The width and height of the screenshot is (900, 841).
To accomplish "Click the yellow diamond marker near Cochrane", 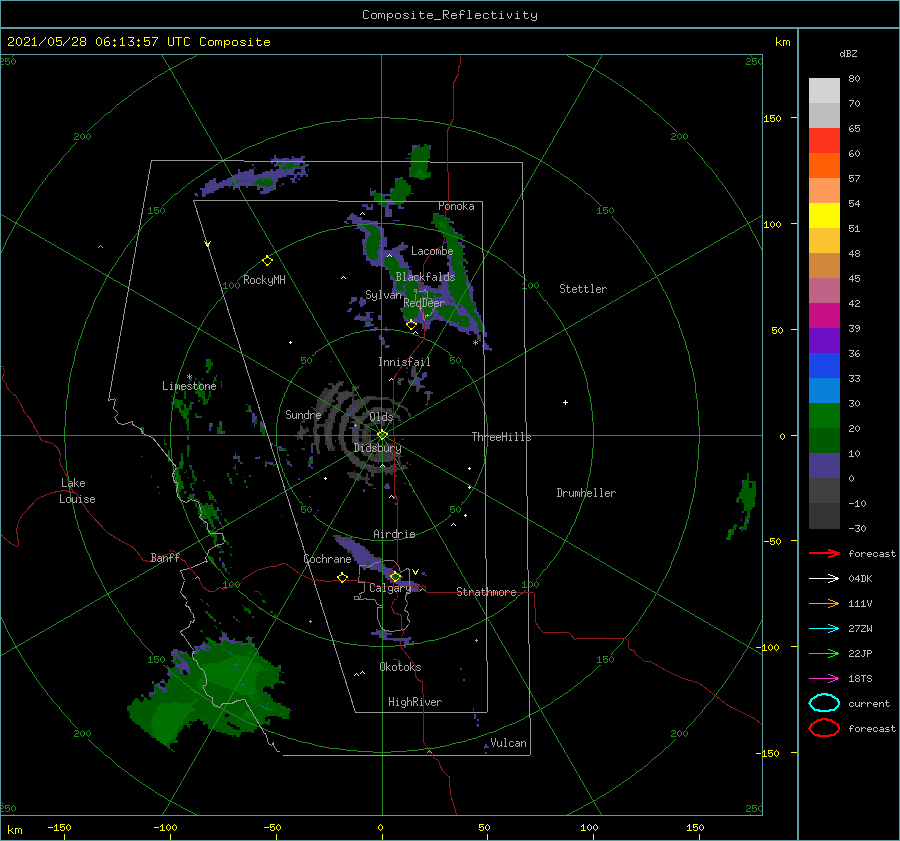I will point(342,577).
